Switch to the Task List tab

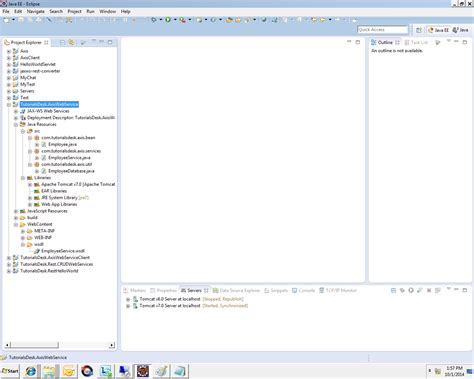click(416, 42)
